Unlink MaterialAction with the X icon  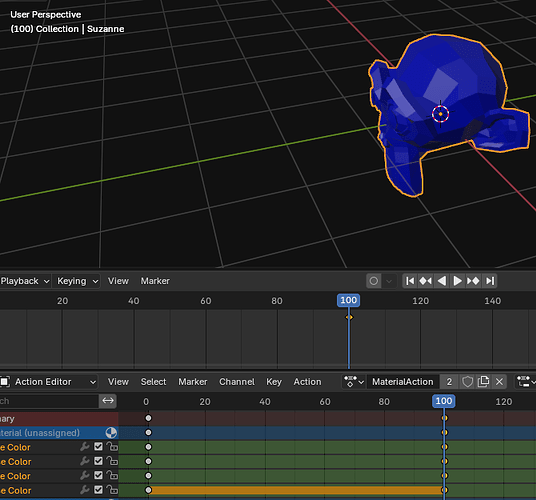click(499, 382)
